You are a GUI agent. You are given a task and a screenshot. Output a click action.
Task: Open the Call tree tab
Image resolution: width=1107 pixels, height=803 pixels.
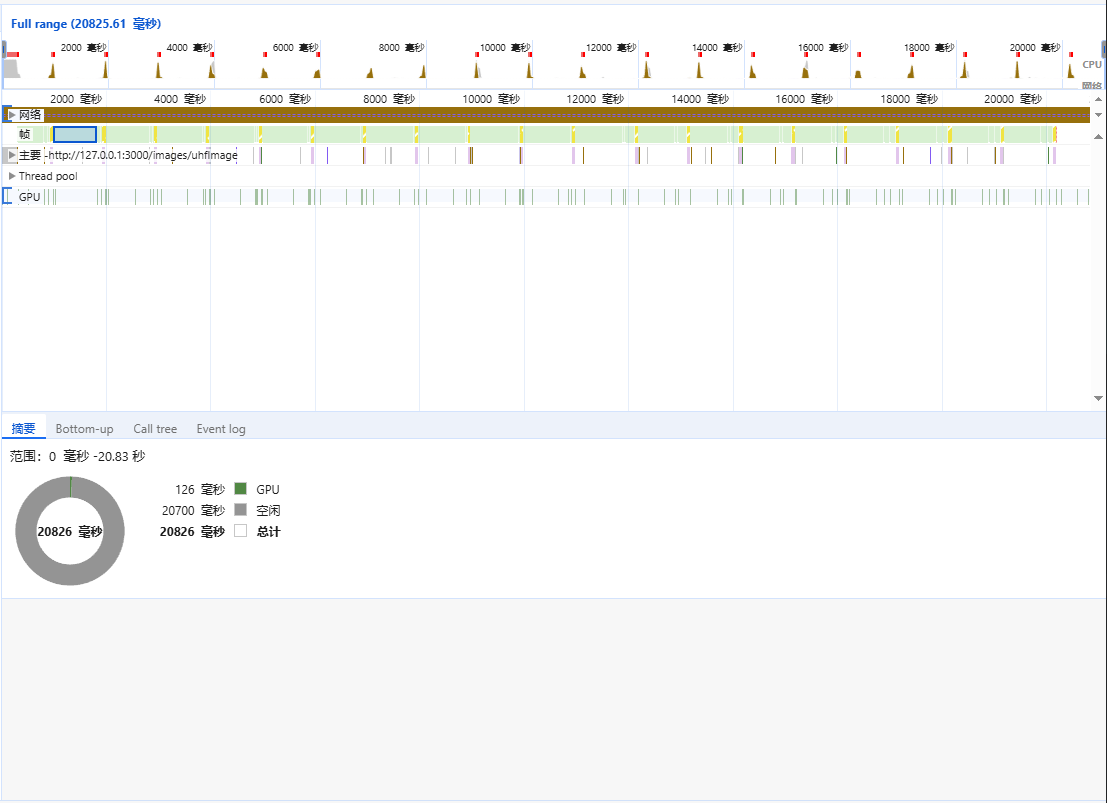coord(155,429)
